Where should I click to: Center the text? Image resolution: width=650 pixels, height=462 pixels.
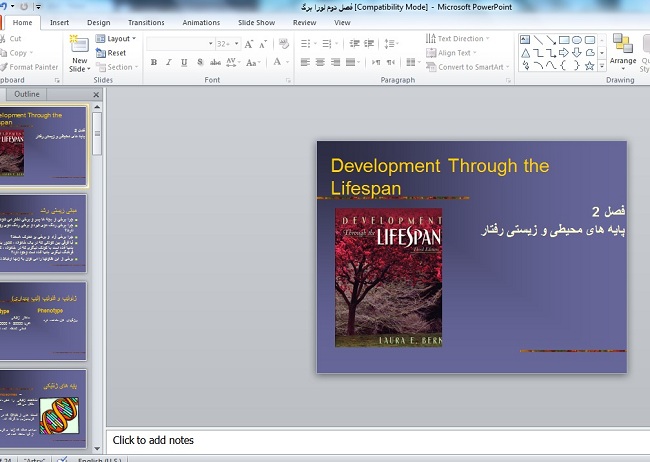pyautogui.click(x=320, y=62)
